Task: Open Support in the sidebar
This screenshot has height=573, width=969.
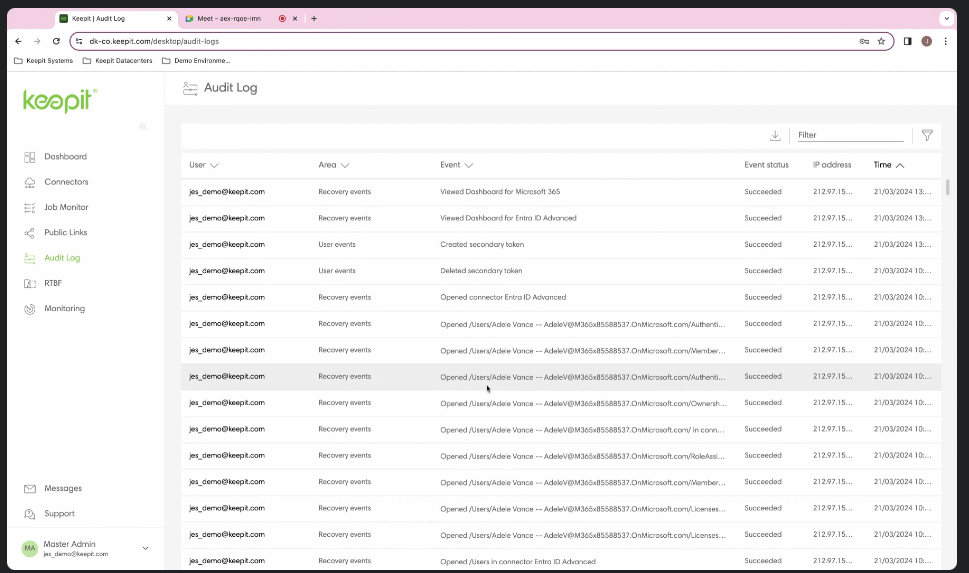Action: click(x=59, y=514)
